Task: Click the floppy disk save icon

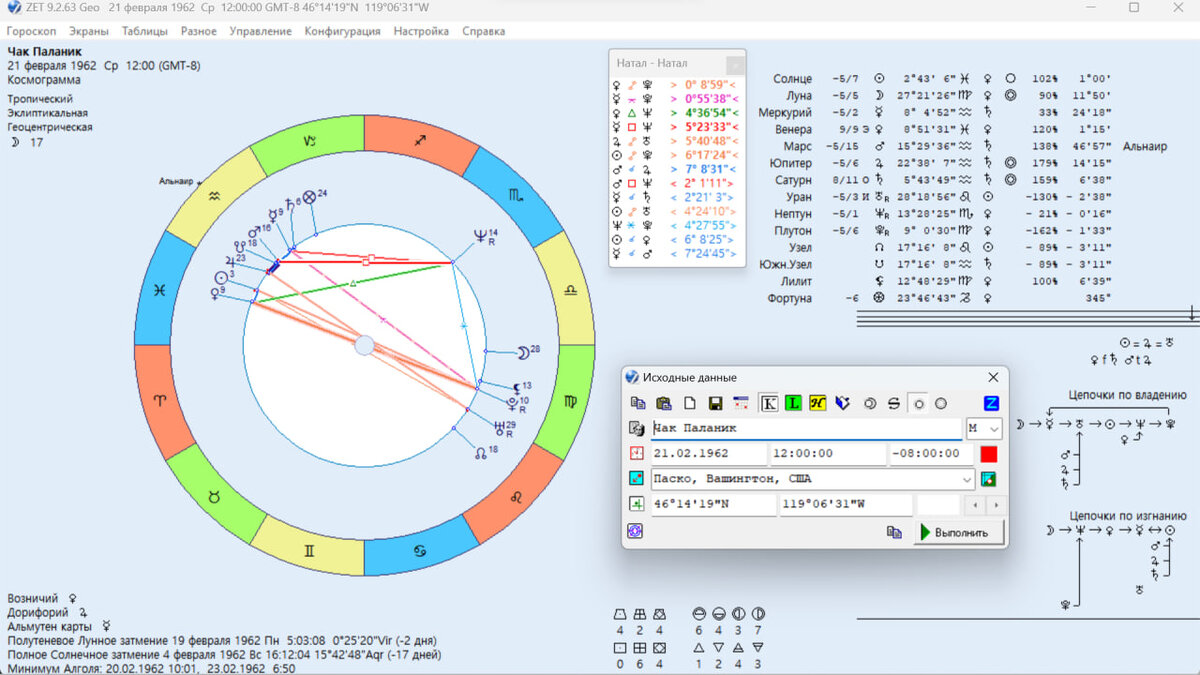Action: 715,403
